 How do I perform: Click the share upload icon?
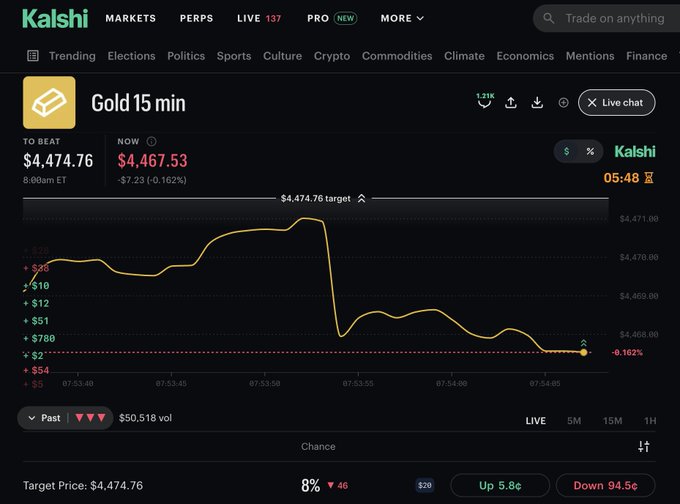click(x=511, y=103)
